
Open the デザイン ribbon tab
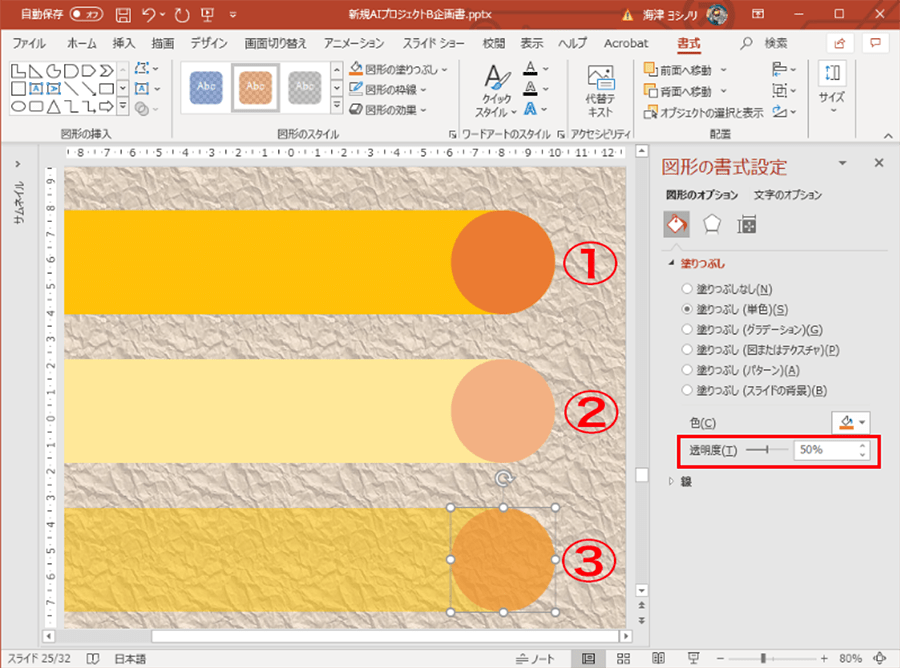209,44
